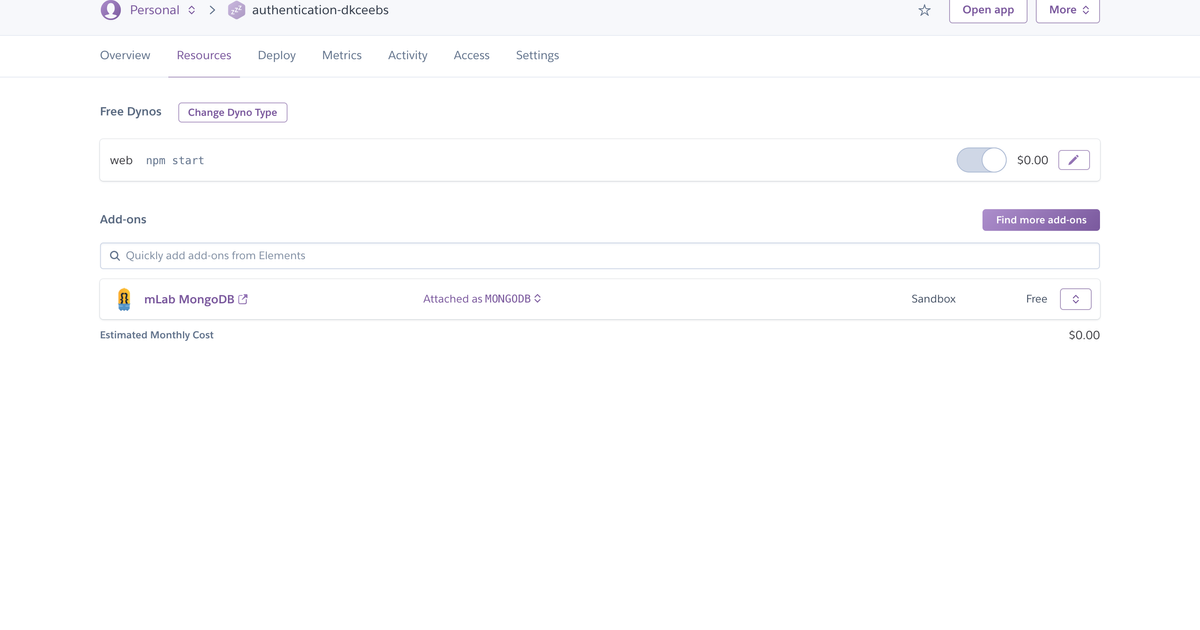Toggle the web dyno switch
Viewport: 1200px width, 630px height.
point(981,160)
